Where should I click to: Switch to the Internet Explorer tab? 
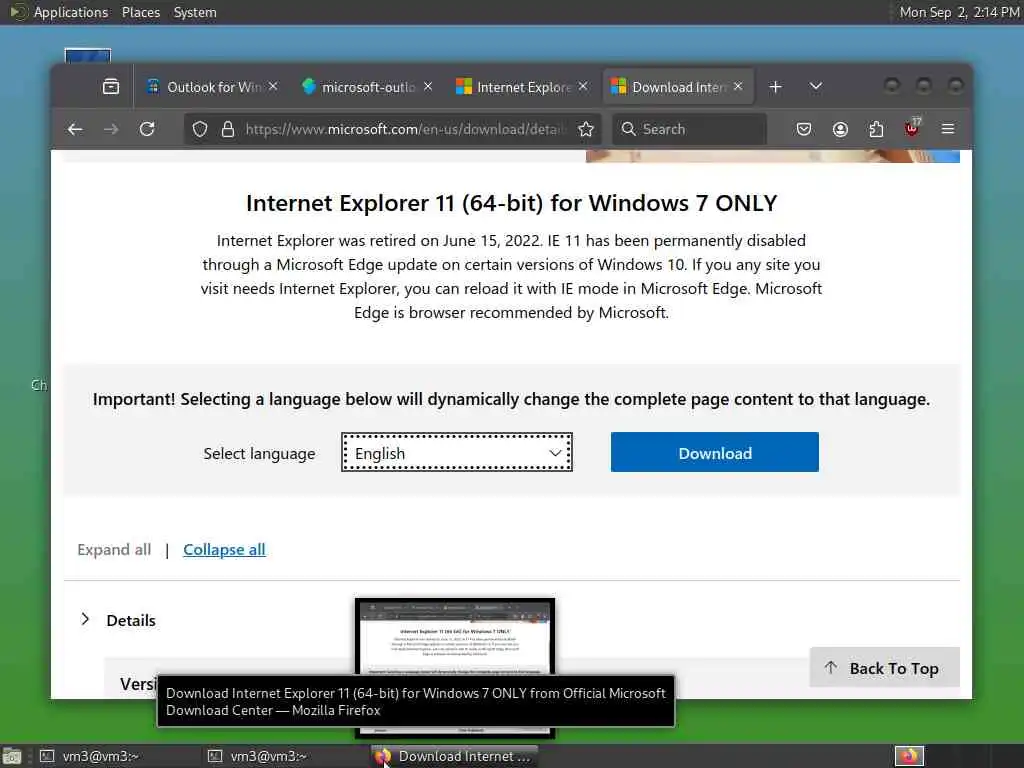pyautogui.click(x=522, y=87)
